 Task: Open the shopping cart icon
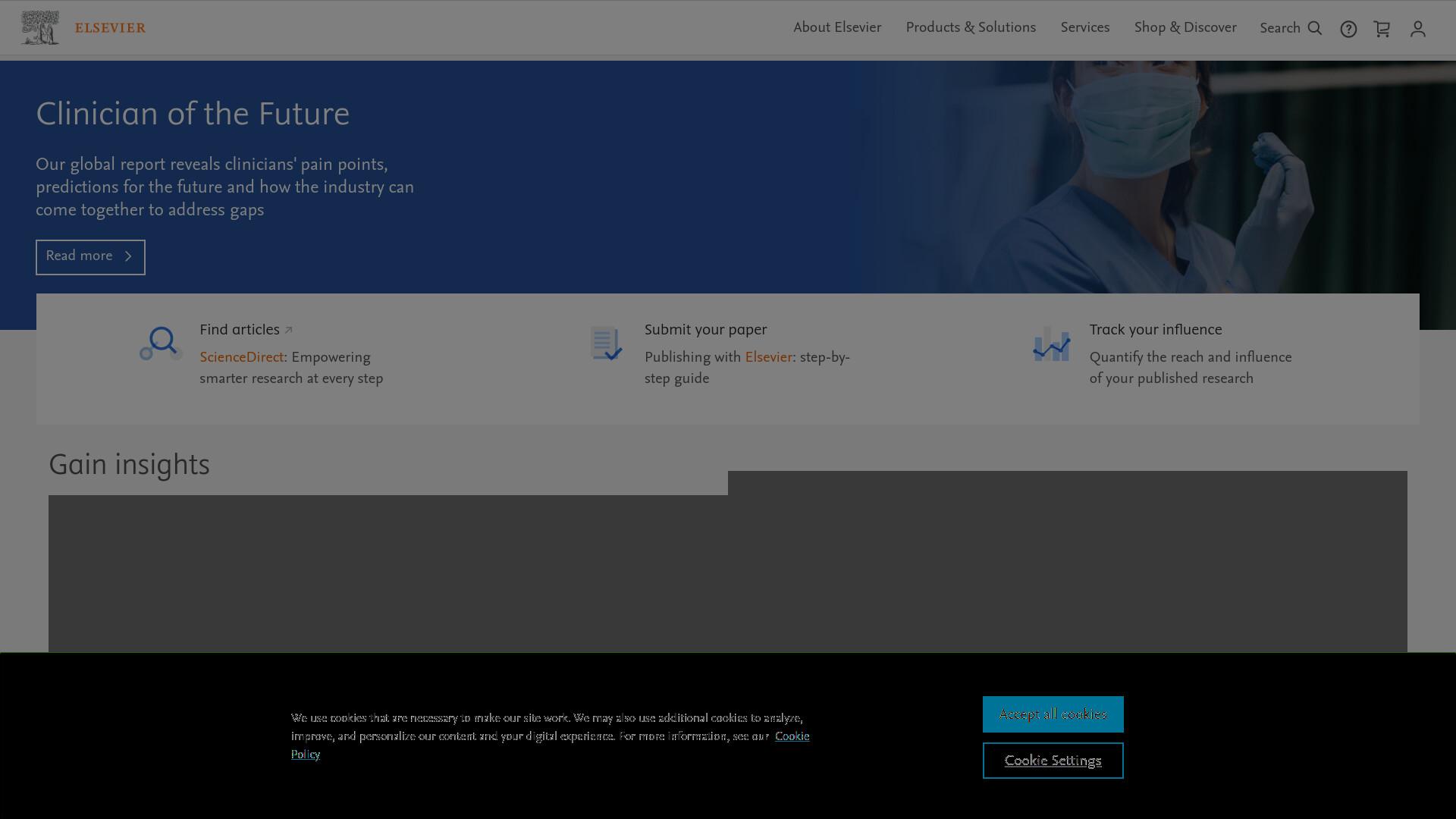[x=1382, y=29]
